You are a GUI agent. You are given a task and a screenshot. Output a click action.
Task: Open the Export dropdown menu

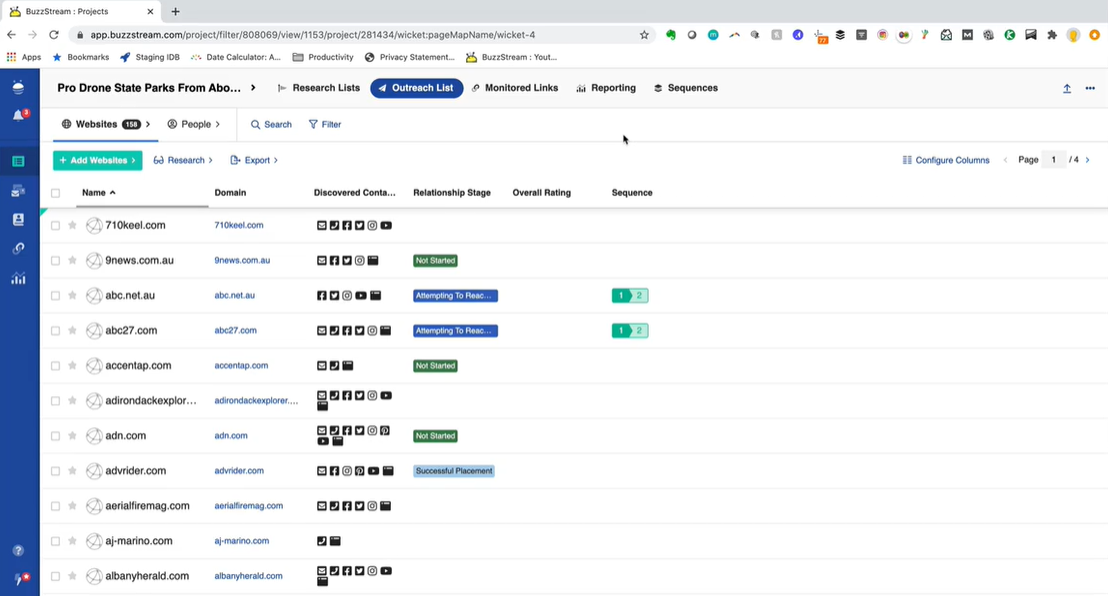click(x=254, y=160)
